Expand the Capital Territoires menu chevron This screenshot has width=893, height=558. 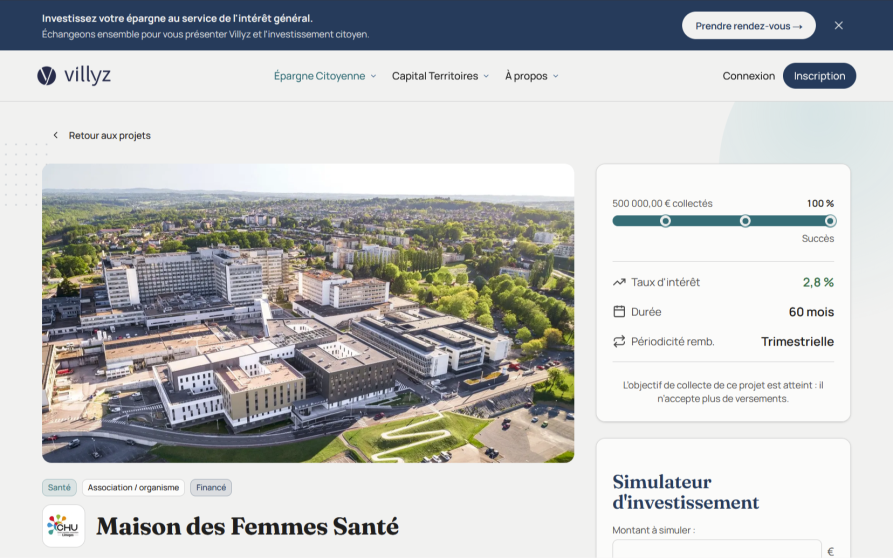[x=486, y=76]
